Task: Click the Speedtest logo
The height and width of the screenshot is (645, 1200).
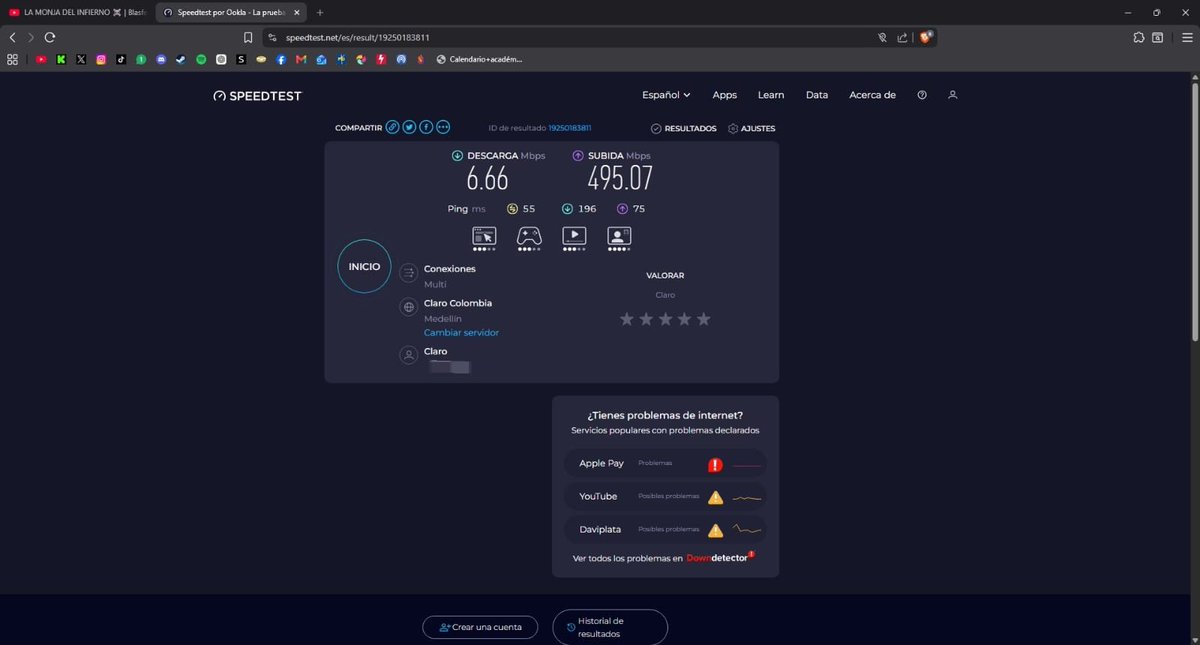Action: (257, 96)
